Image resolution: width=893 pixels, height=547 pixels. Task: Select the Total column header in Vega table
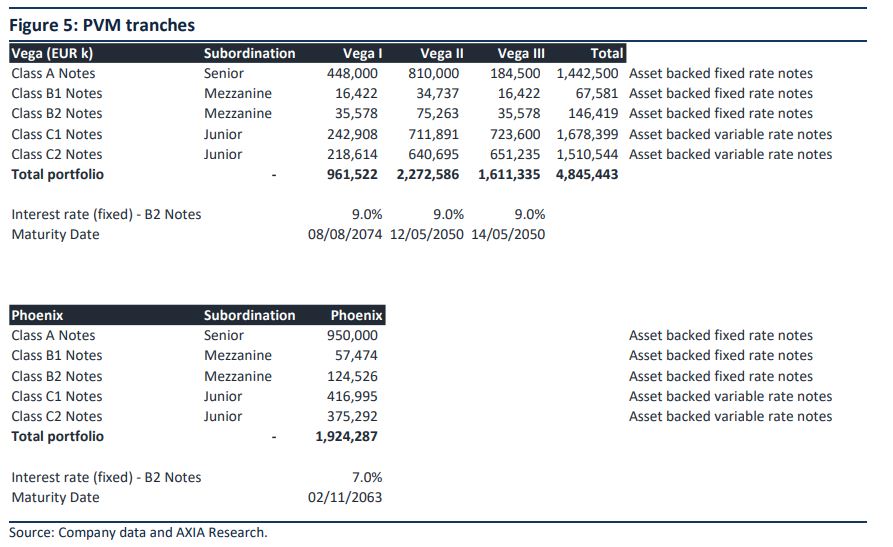(x=607, y=54)
